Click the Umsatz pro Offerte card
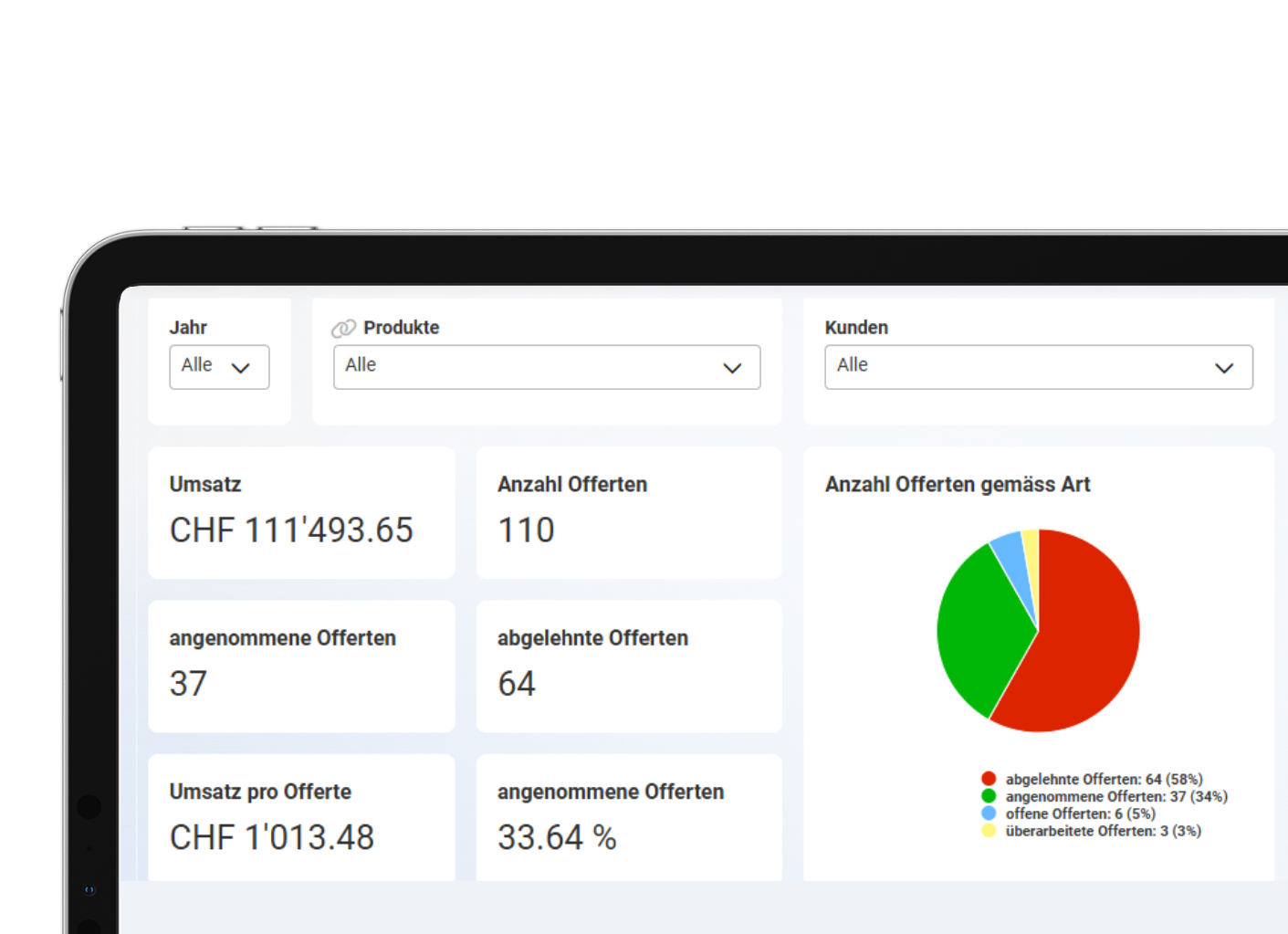The width and height of the screenshot is (1288, 934). [x=301, y=817]
